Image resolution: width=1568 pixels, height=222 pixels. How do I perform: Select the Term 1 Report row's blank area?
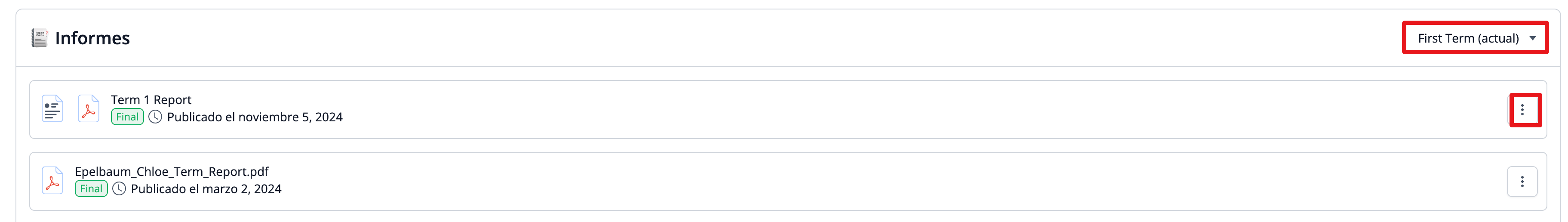point(852,109)
